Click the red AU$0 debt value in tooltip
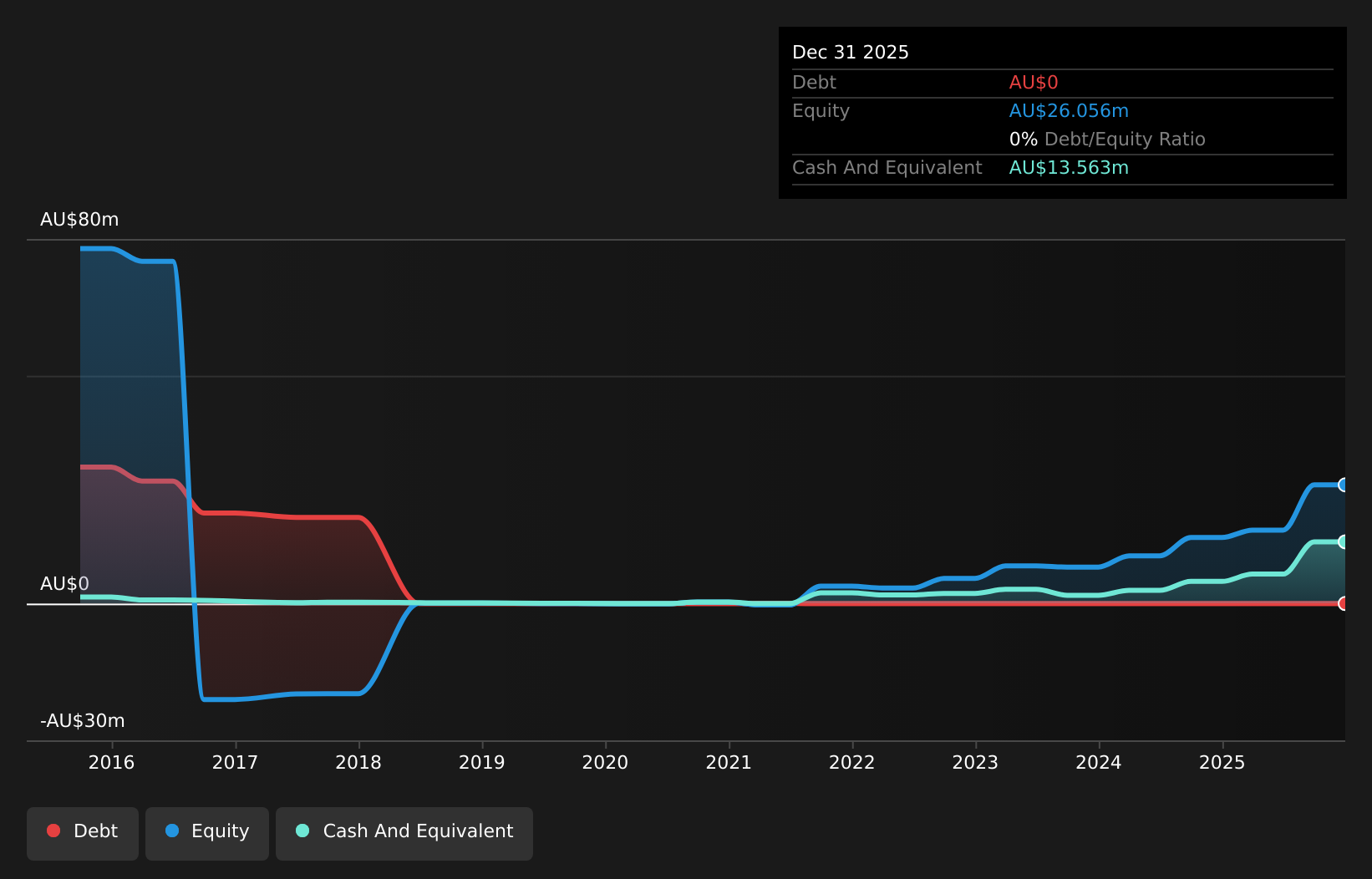Image resolution: width=1372 pixels, height=879 pixels. (x=1034, y=83)
